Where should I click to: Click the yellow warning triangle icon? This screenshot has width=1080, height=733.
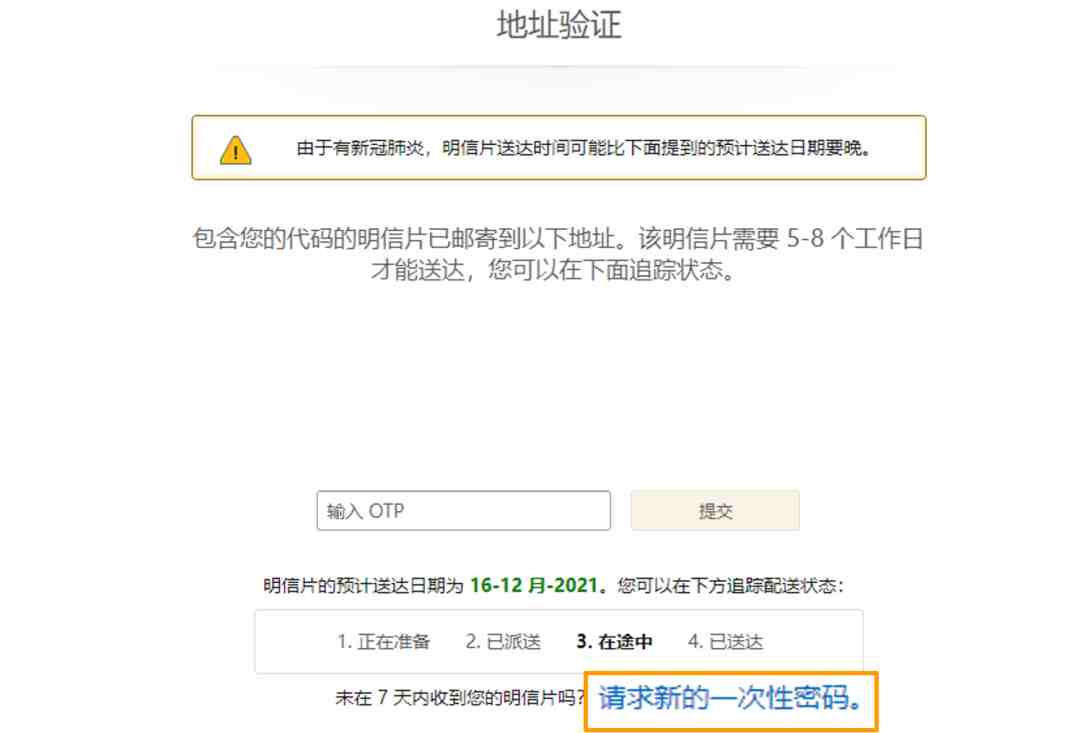pos(236,149)
